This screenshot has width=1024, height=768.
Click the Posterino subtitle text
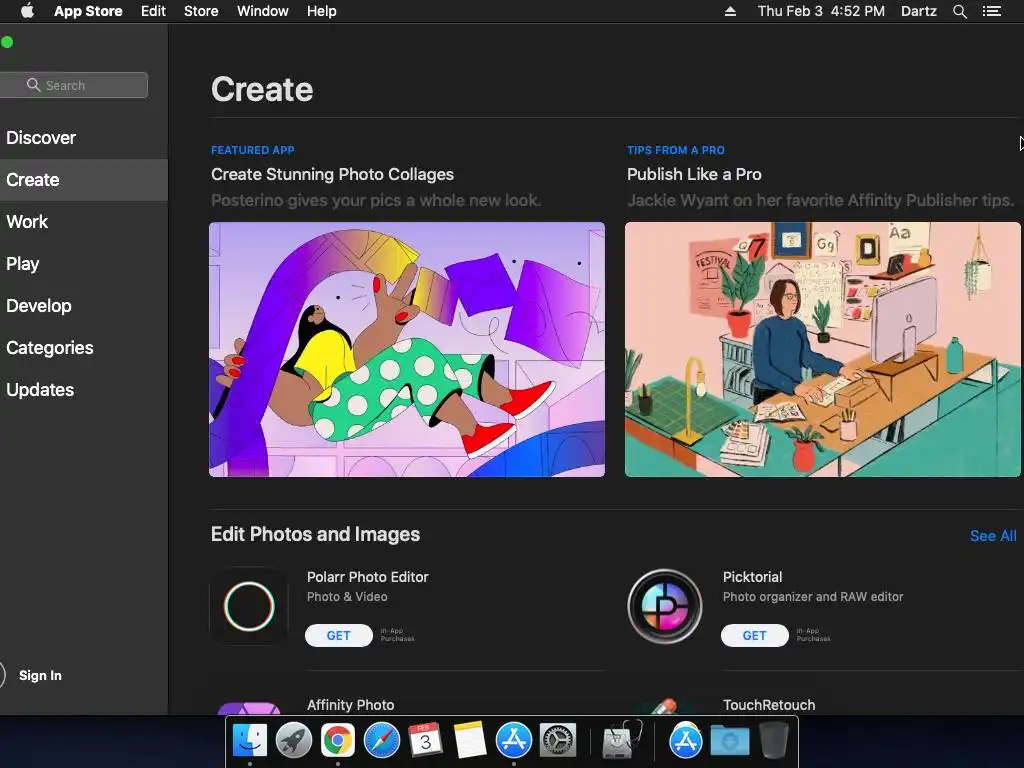coord(376,200)
